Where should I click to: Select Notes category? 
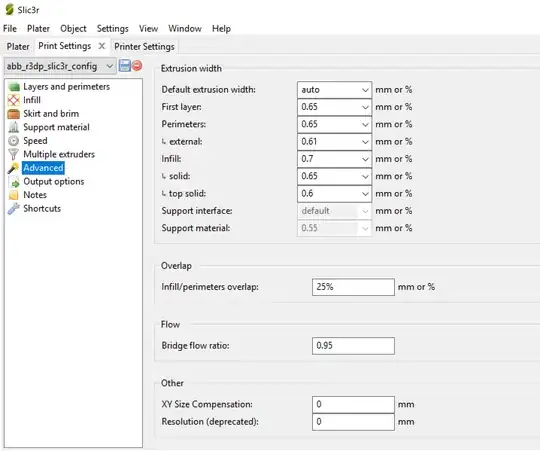point(35,195)
